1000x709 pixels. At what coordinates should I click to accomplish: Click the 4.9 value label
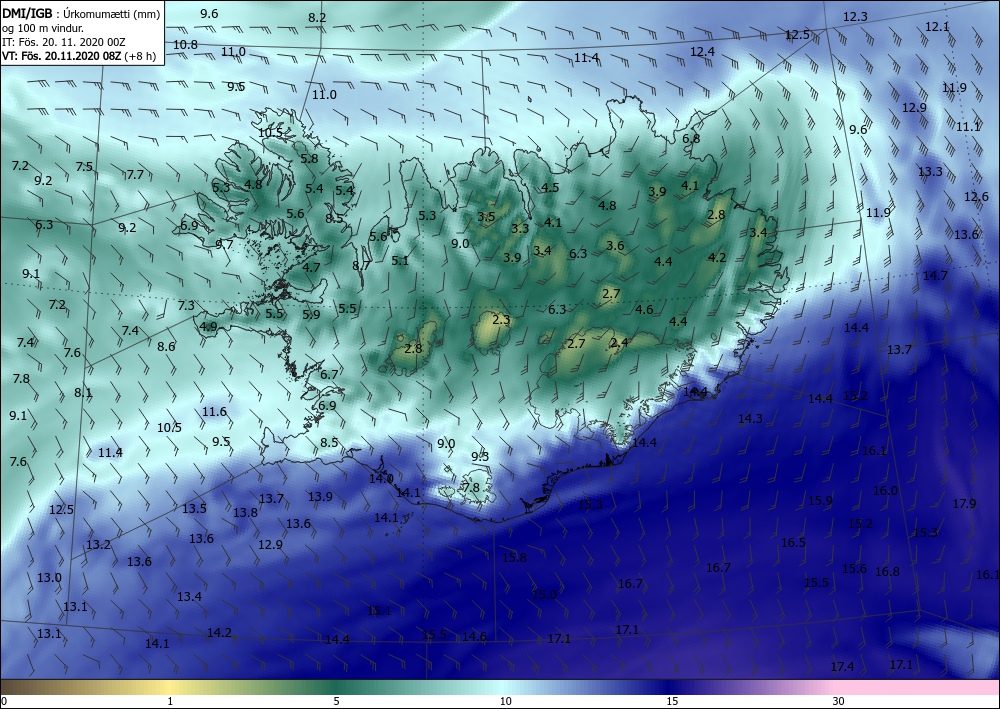coord(209,326)
